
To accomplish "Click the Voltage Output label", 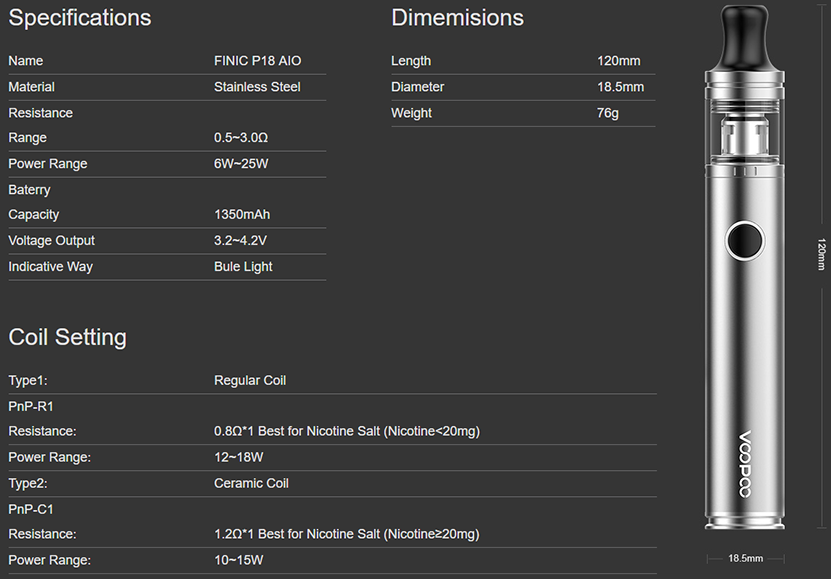I will (x=51, y=240).
